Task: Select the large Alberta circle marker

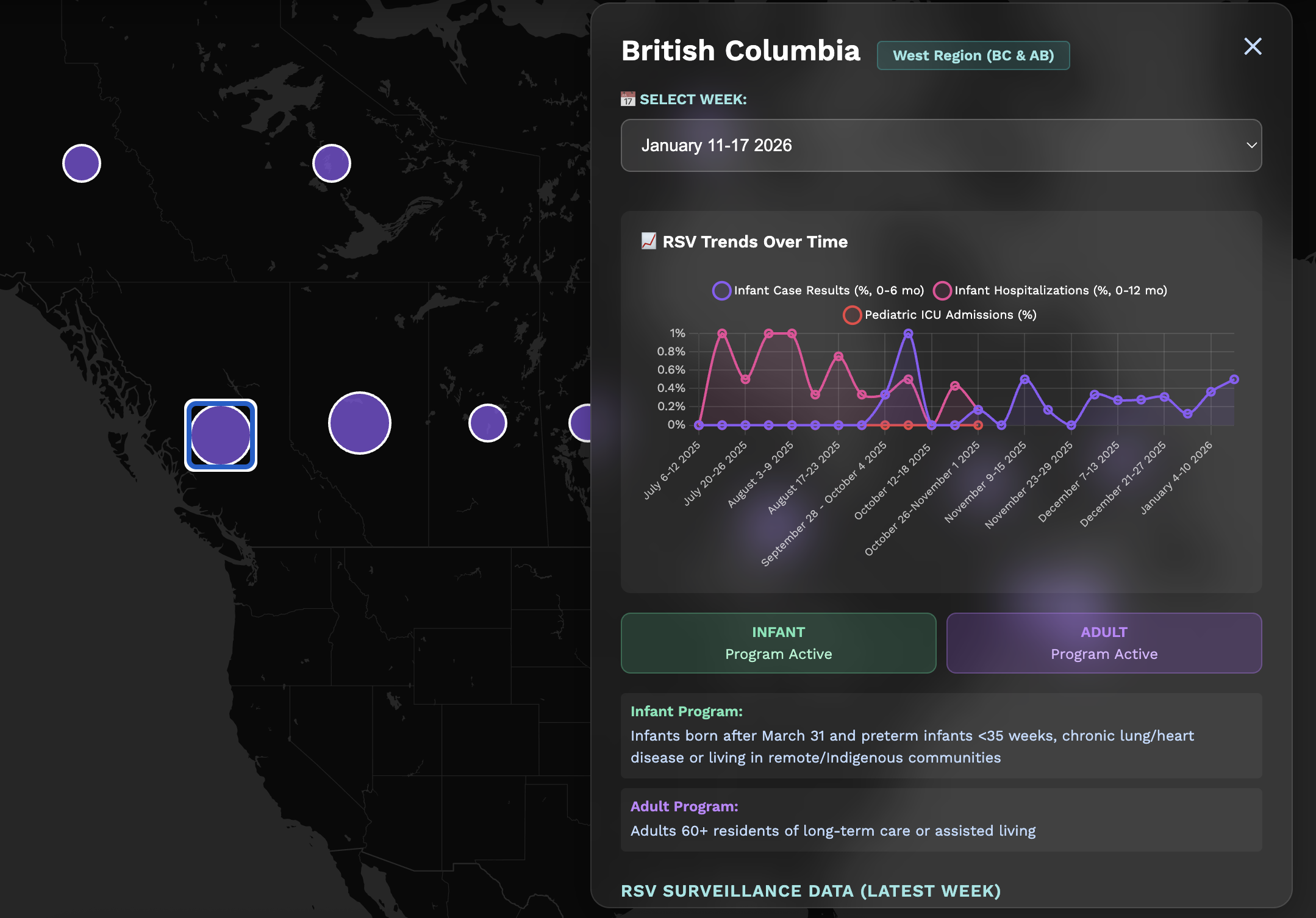Action: [x=360, y=423]
